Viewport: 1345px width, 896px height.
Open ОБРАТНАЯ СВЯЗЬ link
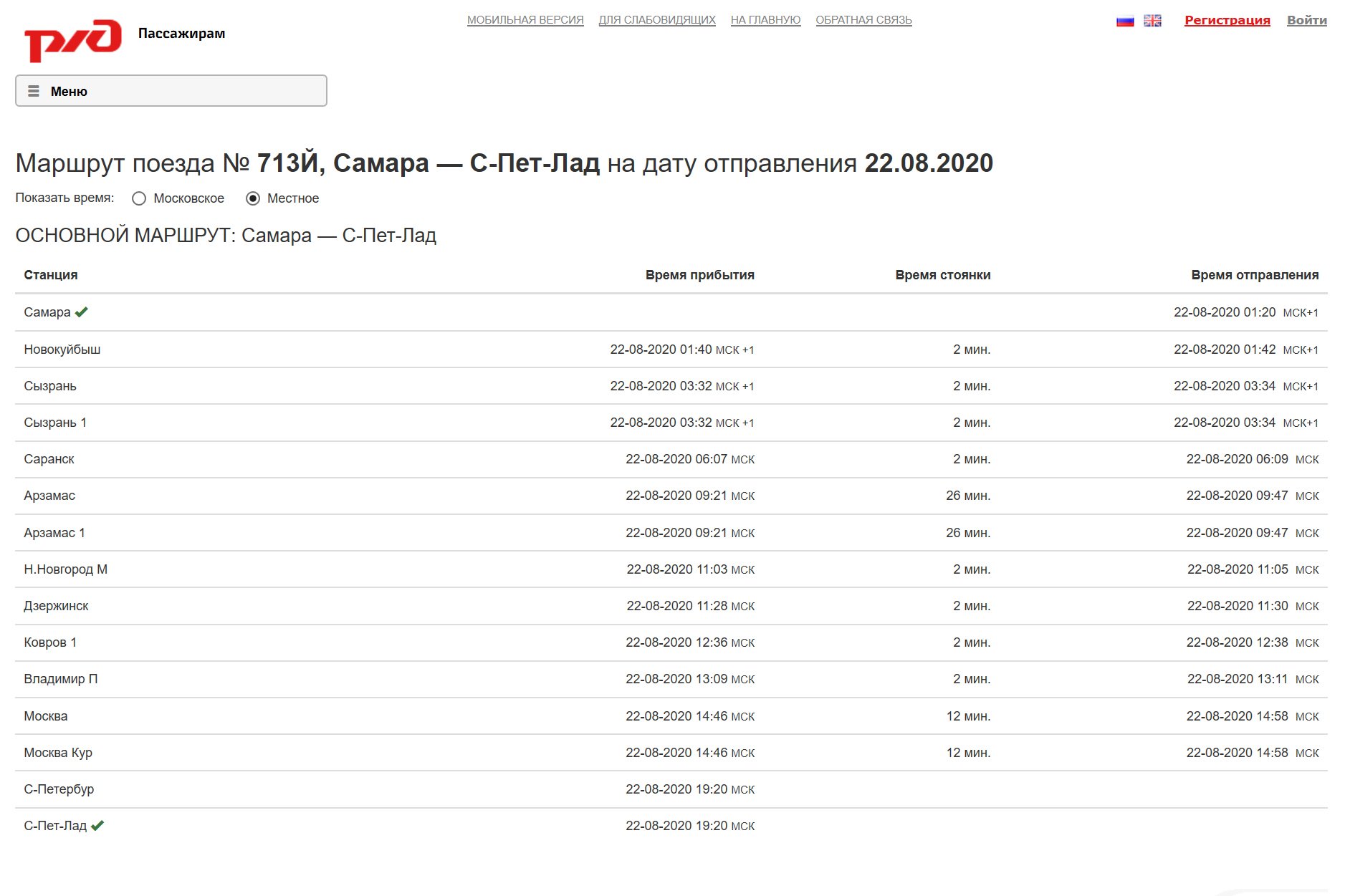coord(863,20)
